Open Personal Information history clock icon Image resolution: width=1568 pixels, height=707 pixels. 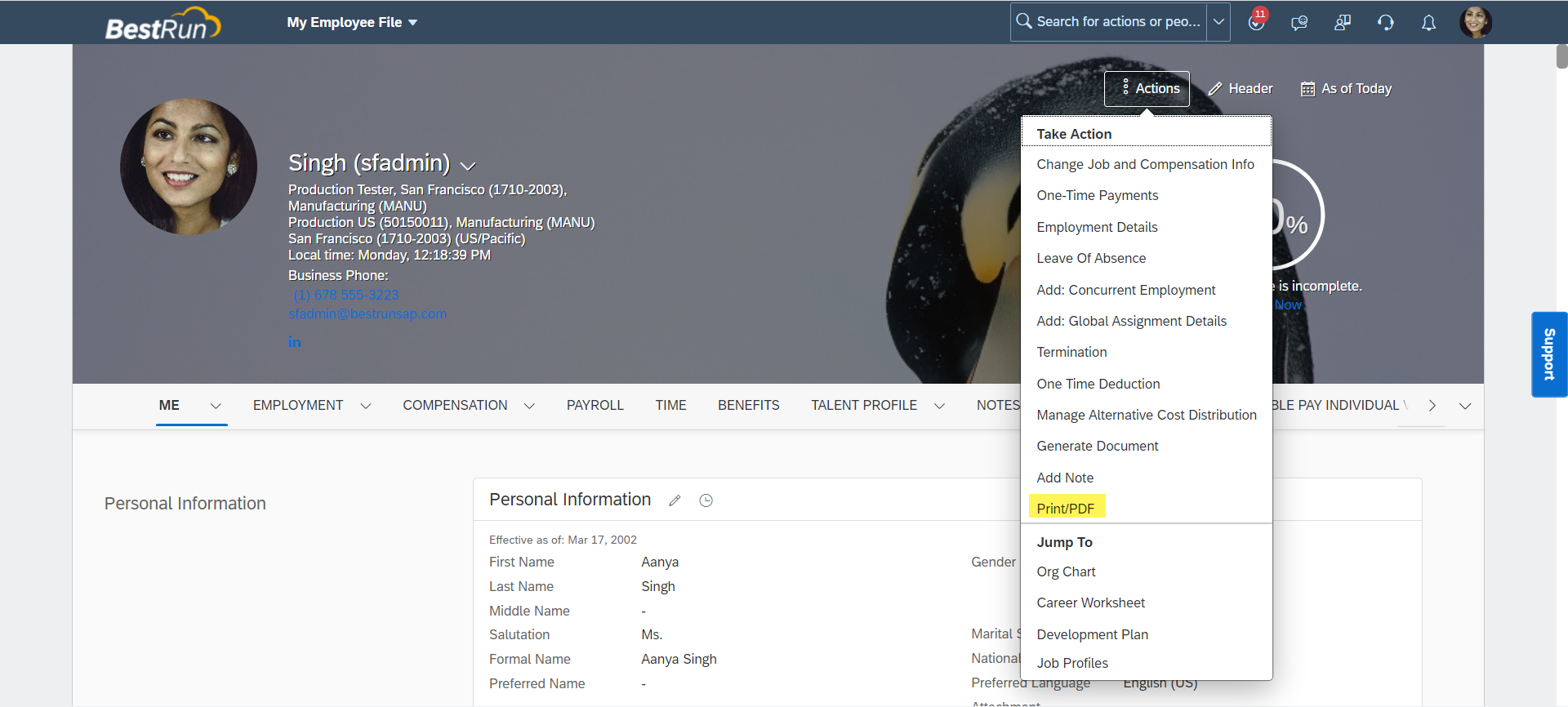coord(706,500)
